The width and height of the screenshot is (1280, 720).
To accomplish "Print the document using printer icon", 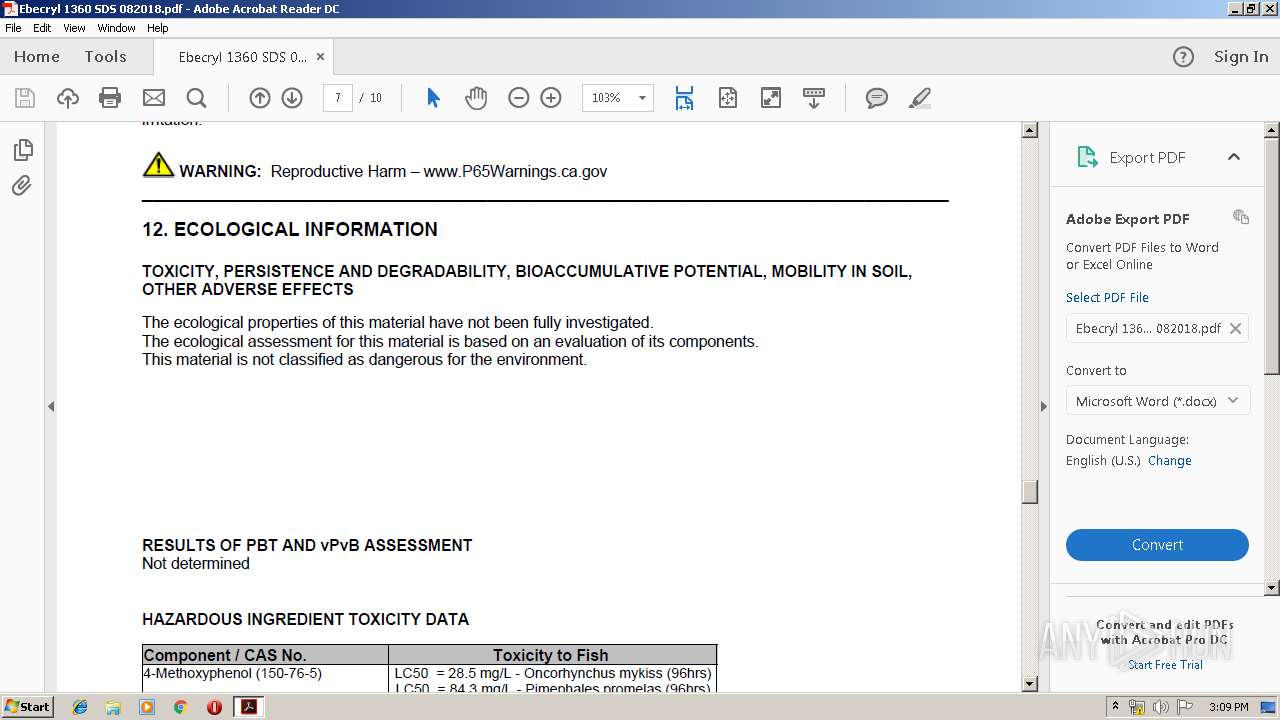I will [x=110, y=98].
